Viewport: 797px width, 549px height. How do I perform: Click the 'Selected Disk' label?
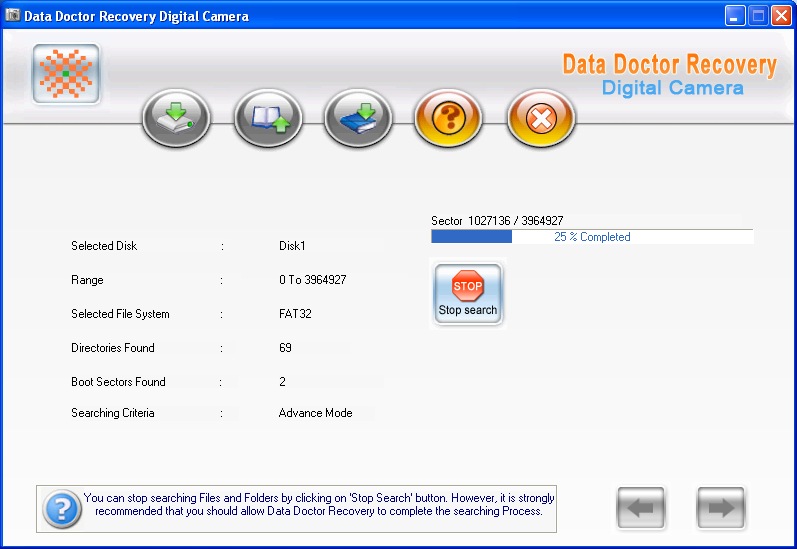pyautogui.click(x=104, y=246)
